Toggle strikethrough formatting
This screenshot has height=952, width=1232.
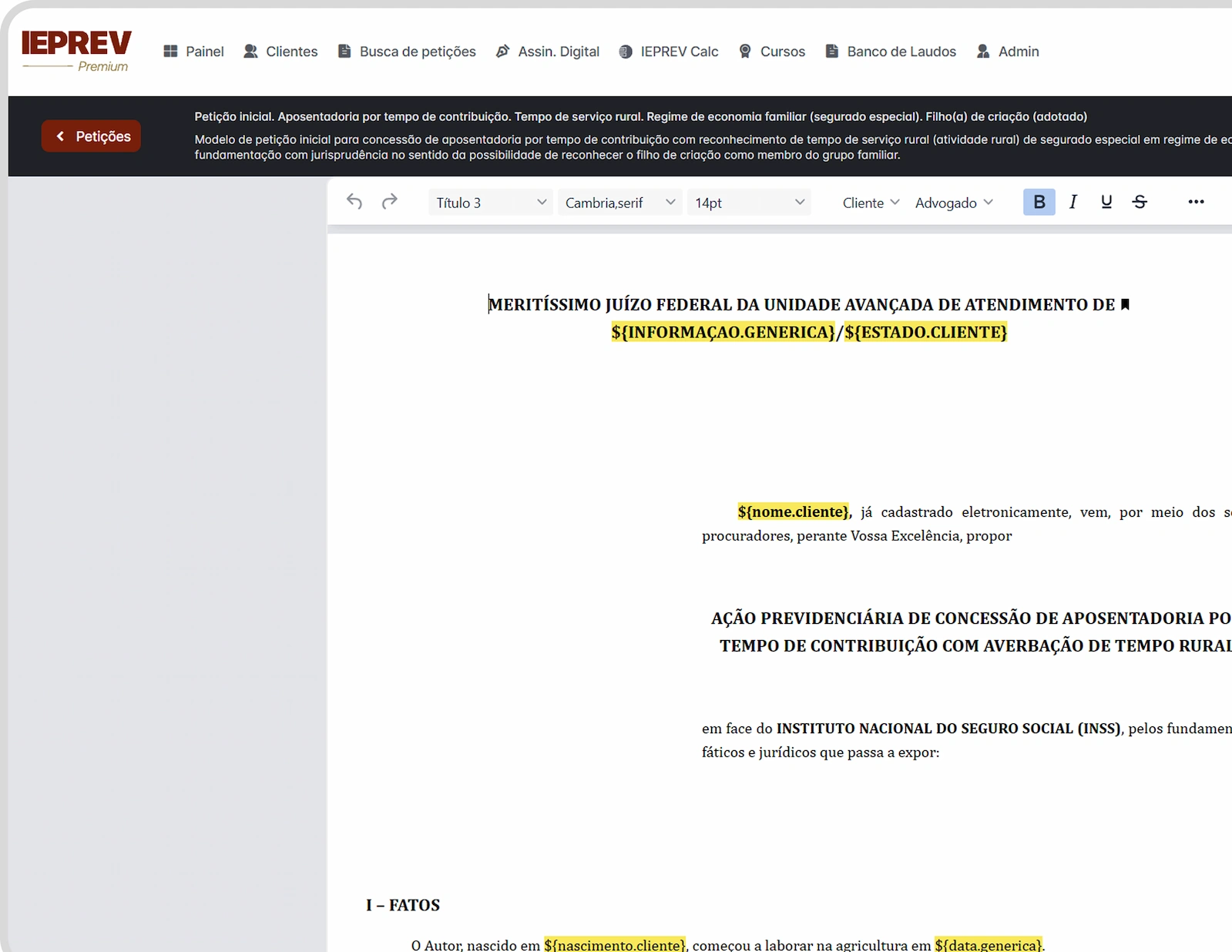click(x=1140, y=202)
